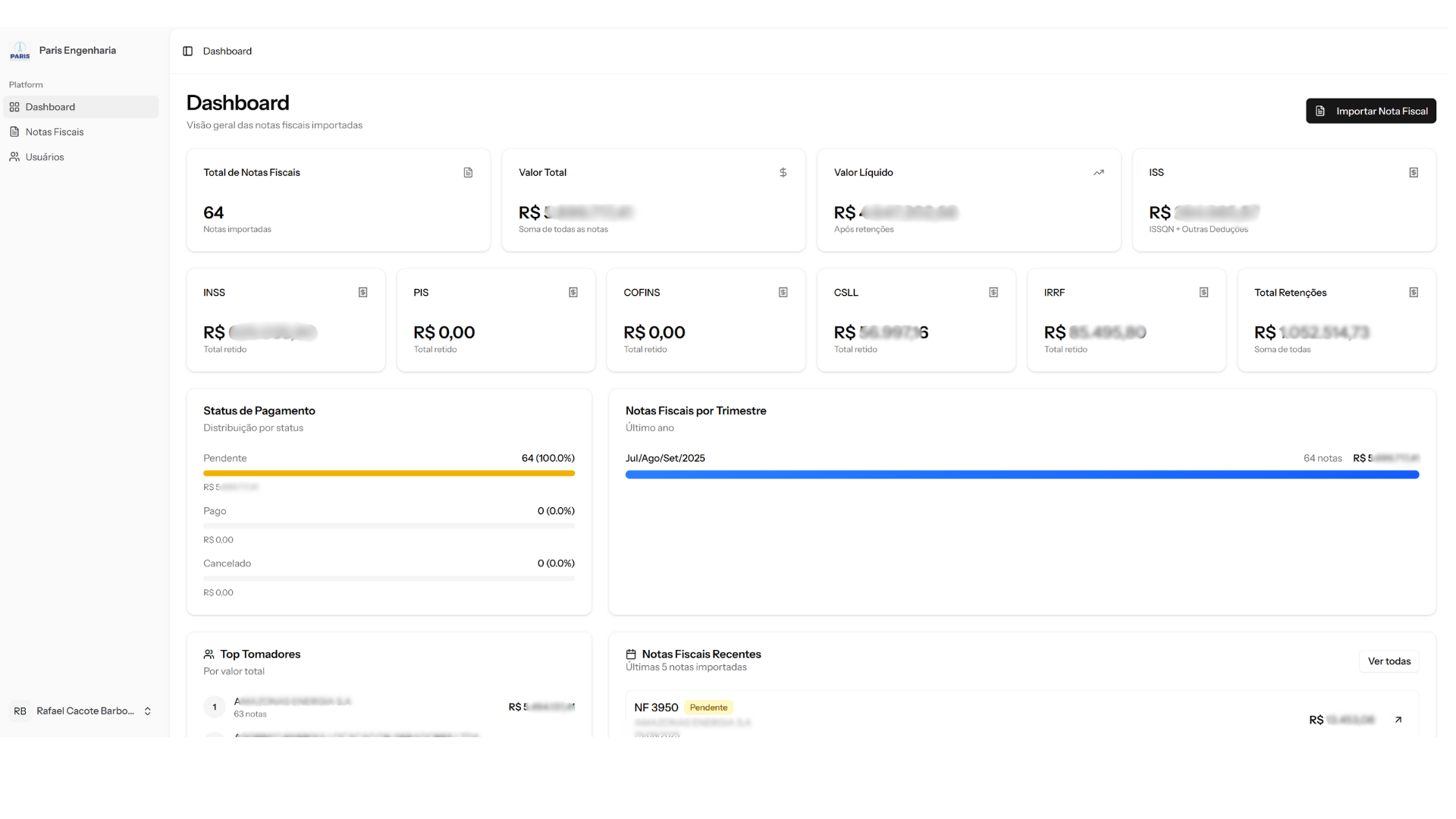Click Ver todas button
The image size is (1456, 819).
tap(1389, 661)
